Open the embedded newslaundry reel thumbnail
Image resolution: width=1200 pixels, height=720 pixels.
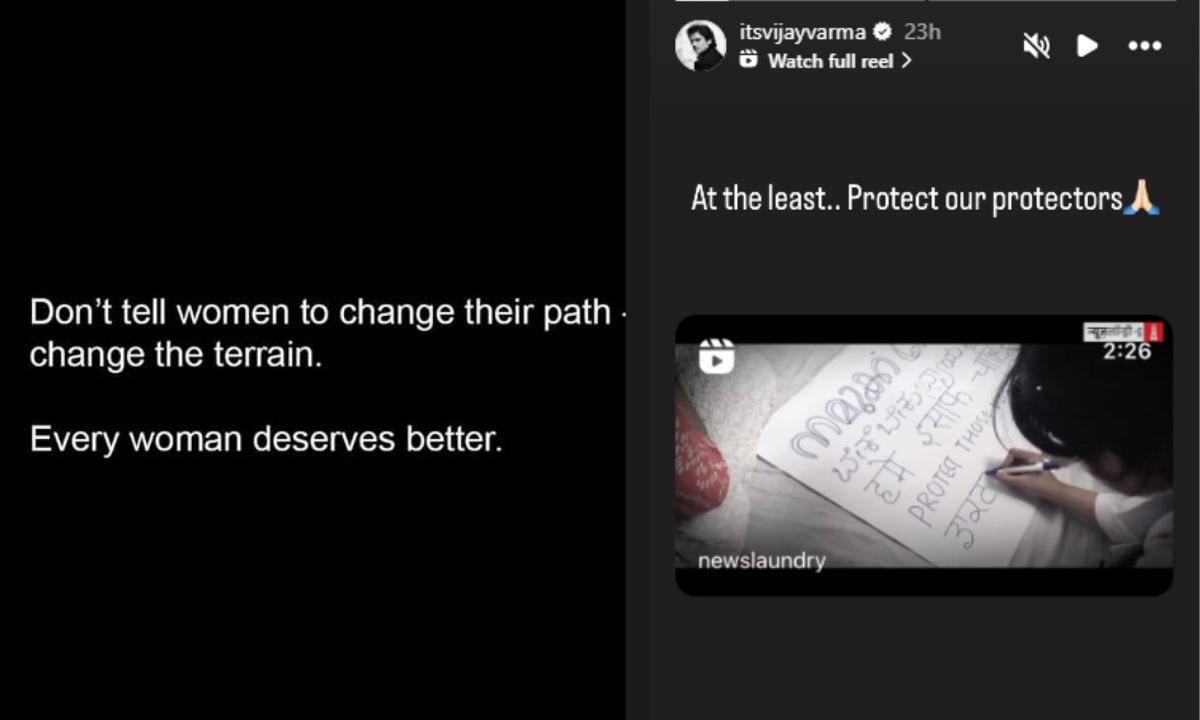point(924,456)
